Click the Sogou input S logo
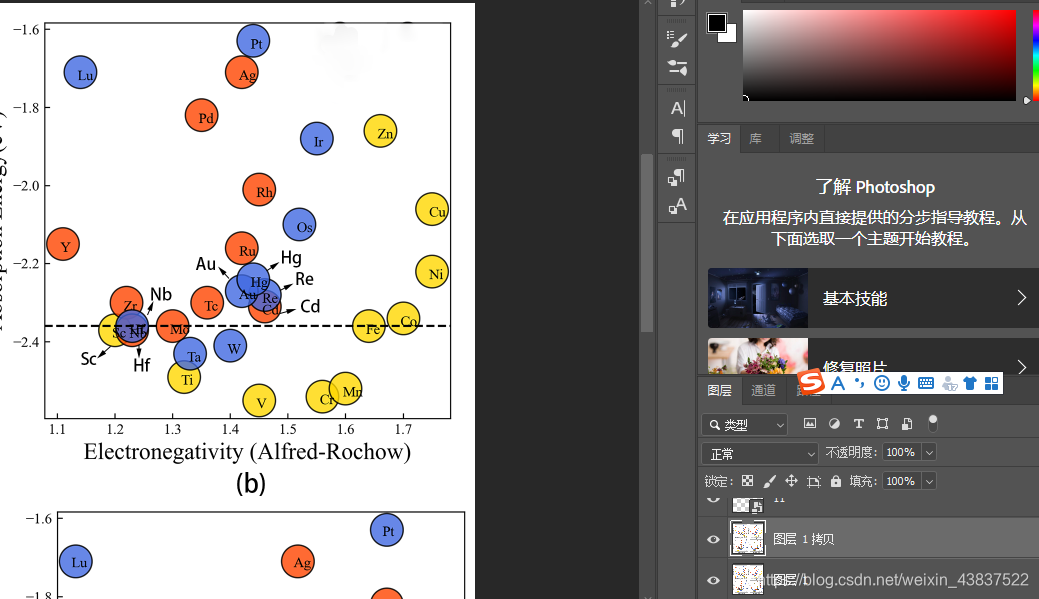This screenshot has height=599, width=1039. tap(811, 382)
